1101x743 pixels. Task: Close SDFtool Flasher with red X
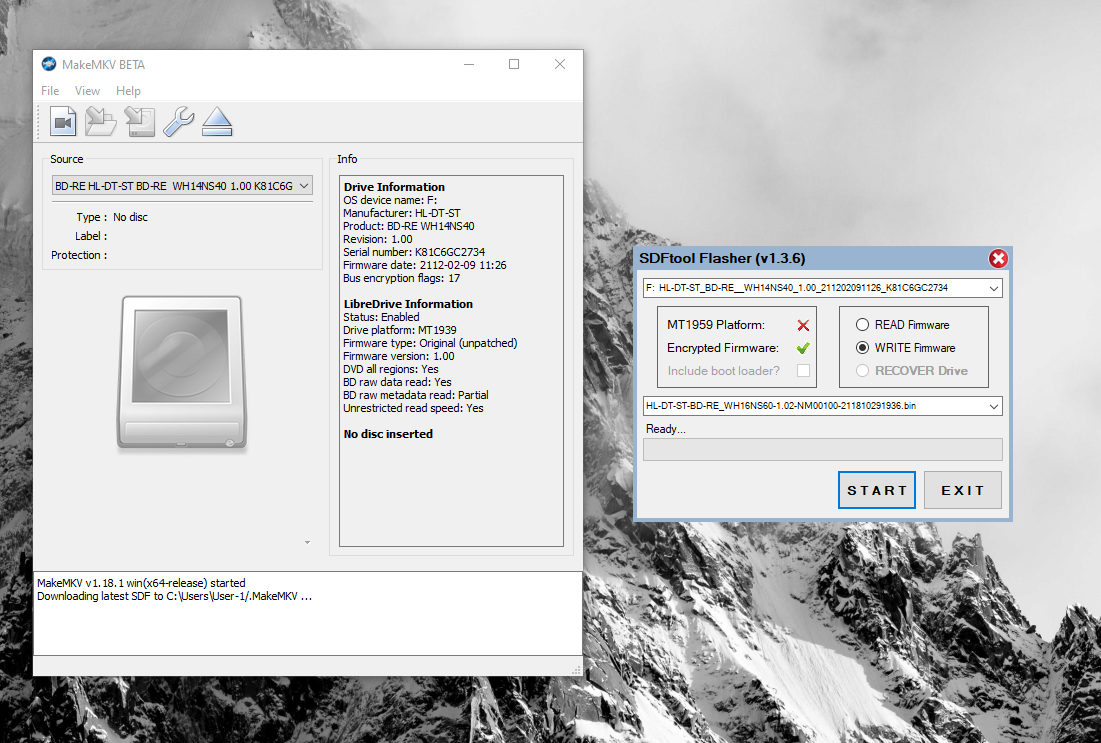click(998, 258)
